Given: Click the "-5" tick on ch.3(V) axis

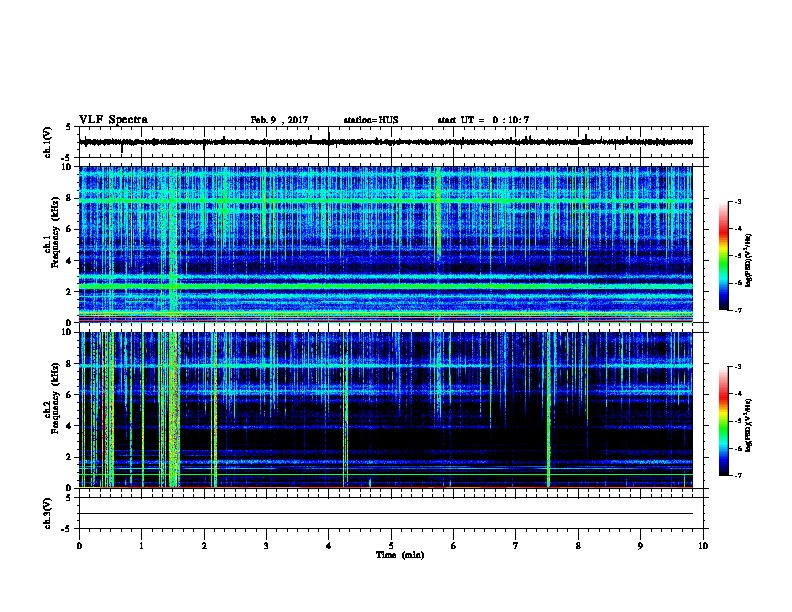Looking at the screenshot, I should [67, 529].
